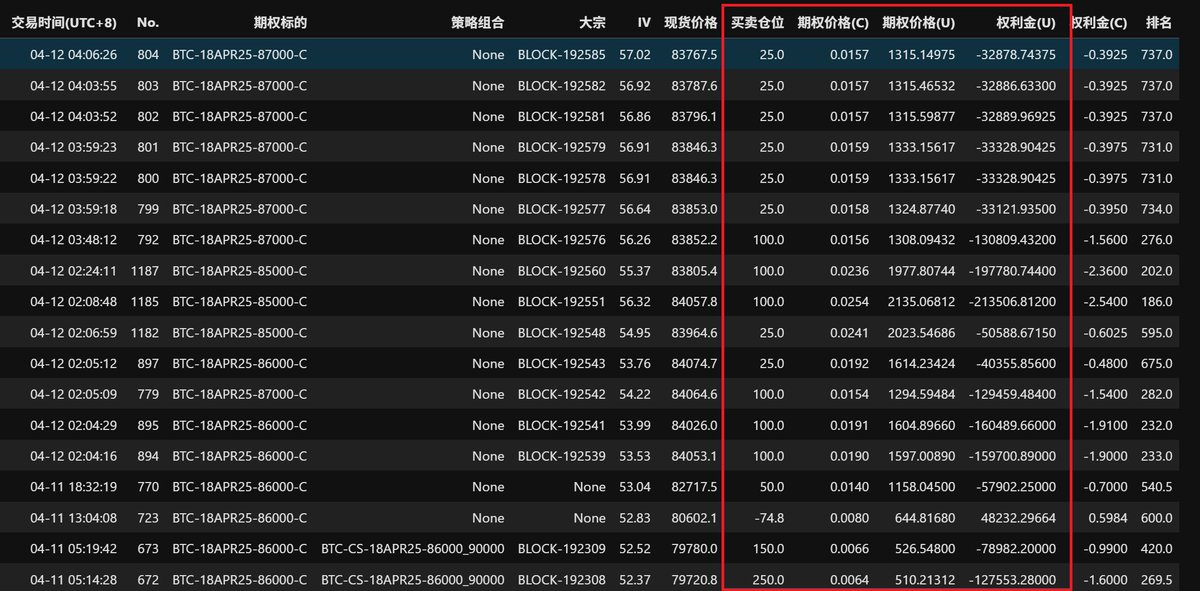Select the 买卖仓位 column header
Screen dimensions: 1200x591
tap(758, 22)
